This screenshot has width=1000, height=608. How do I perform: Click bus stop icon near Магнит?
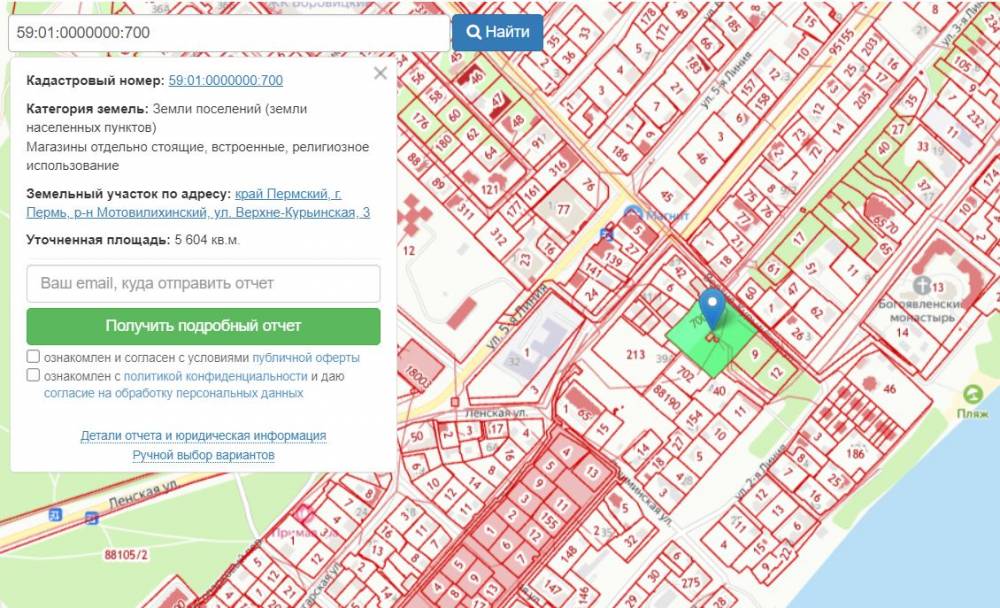tap(606, 234)
